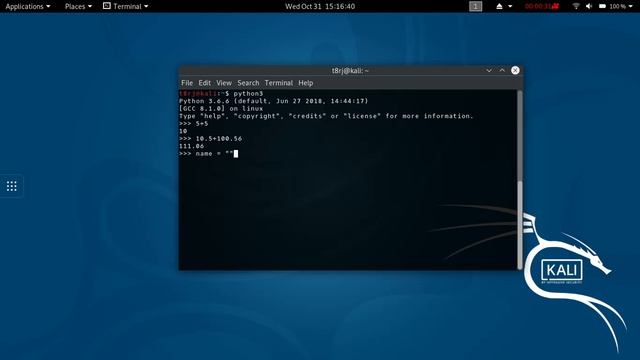
Task: Click the terminal title t8rj@kali: ~
Action: pyautogui.click(x=350, y=71)
